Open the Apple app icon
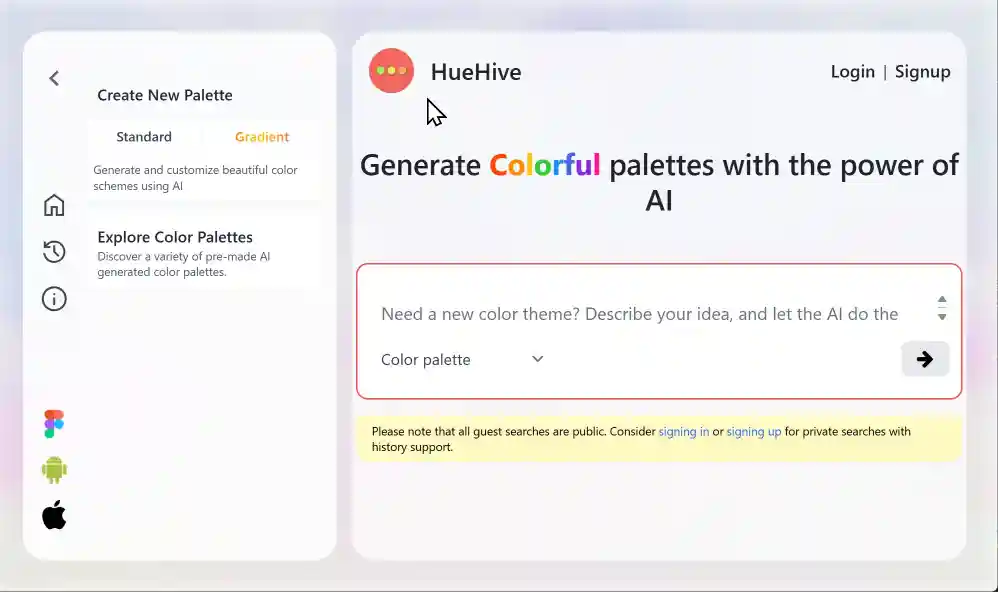998x592 pixels. pos(53,514)
